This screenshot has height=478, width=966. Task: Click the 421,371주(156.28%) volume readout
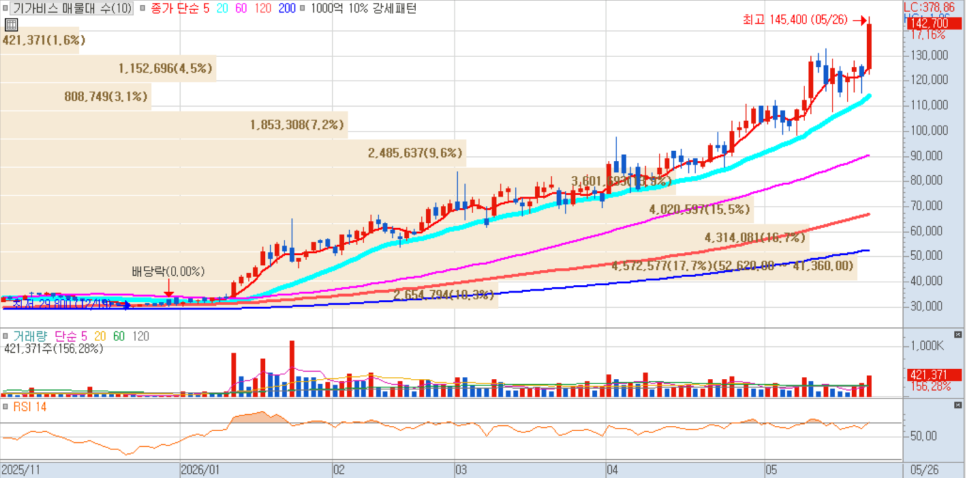54,349
